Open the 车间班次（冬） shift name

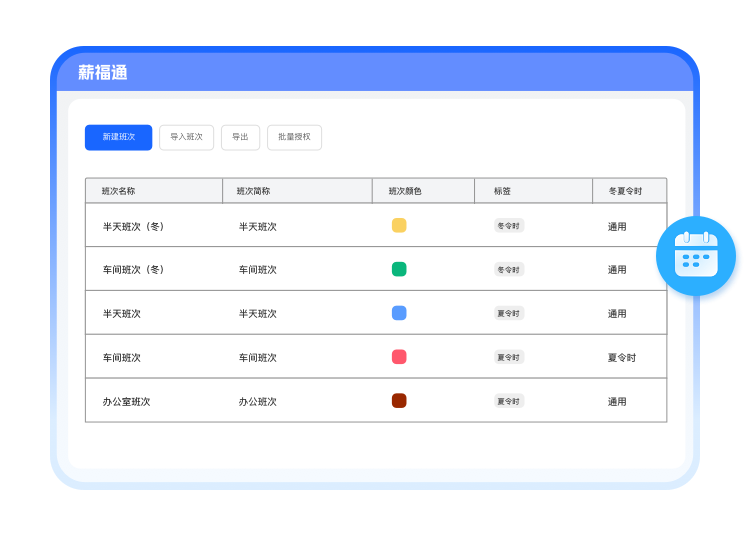[x=133, y=270]
